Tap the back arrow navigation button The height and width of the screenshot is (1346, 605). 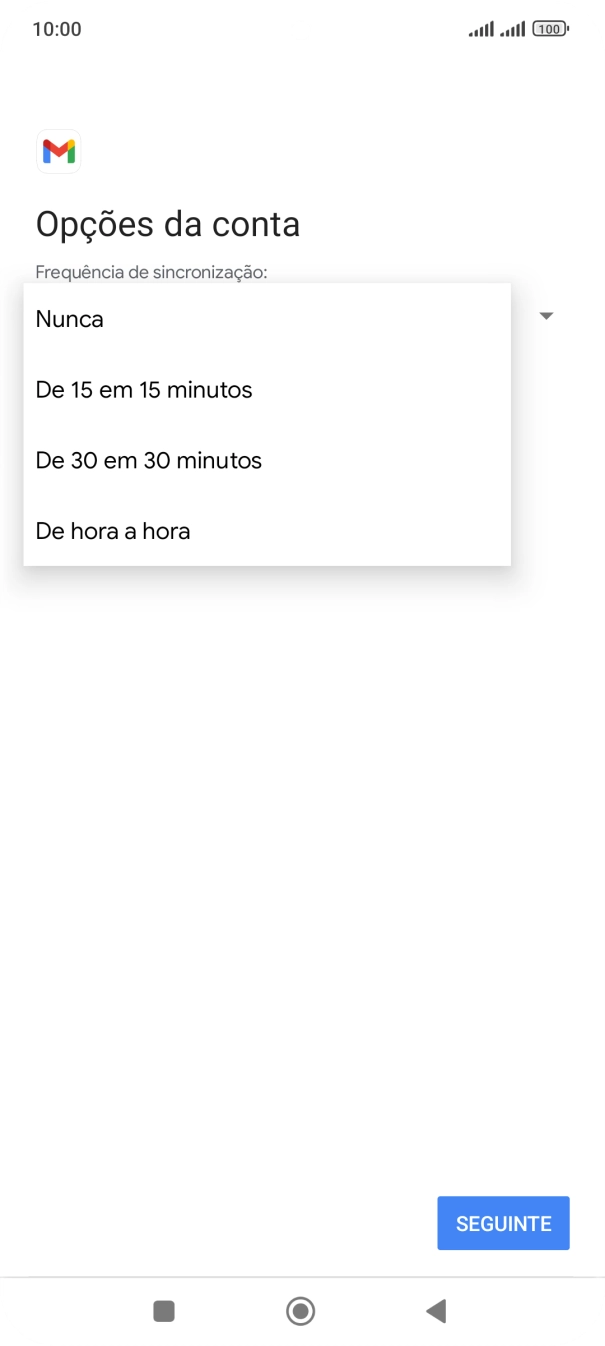[436, 1311]
